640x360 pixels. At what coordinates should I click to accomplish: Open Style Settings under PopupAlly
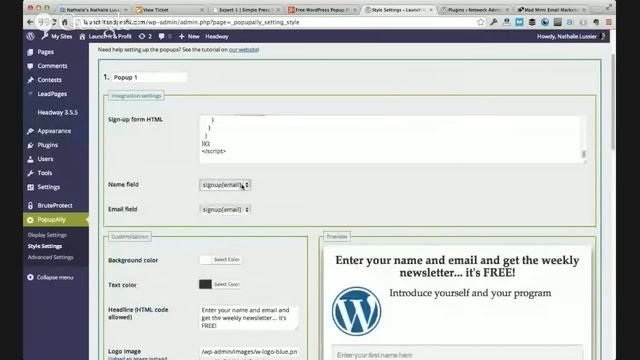[x=44, y=246]
